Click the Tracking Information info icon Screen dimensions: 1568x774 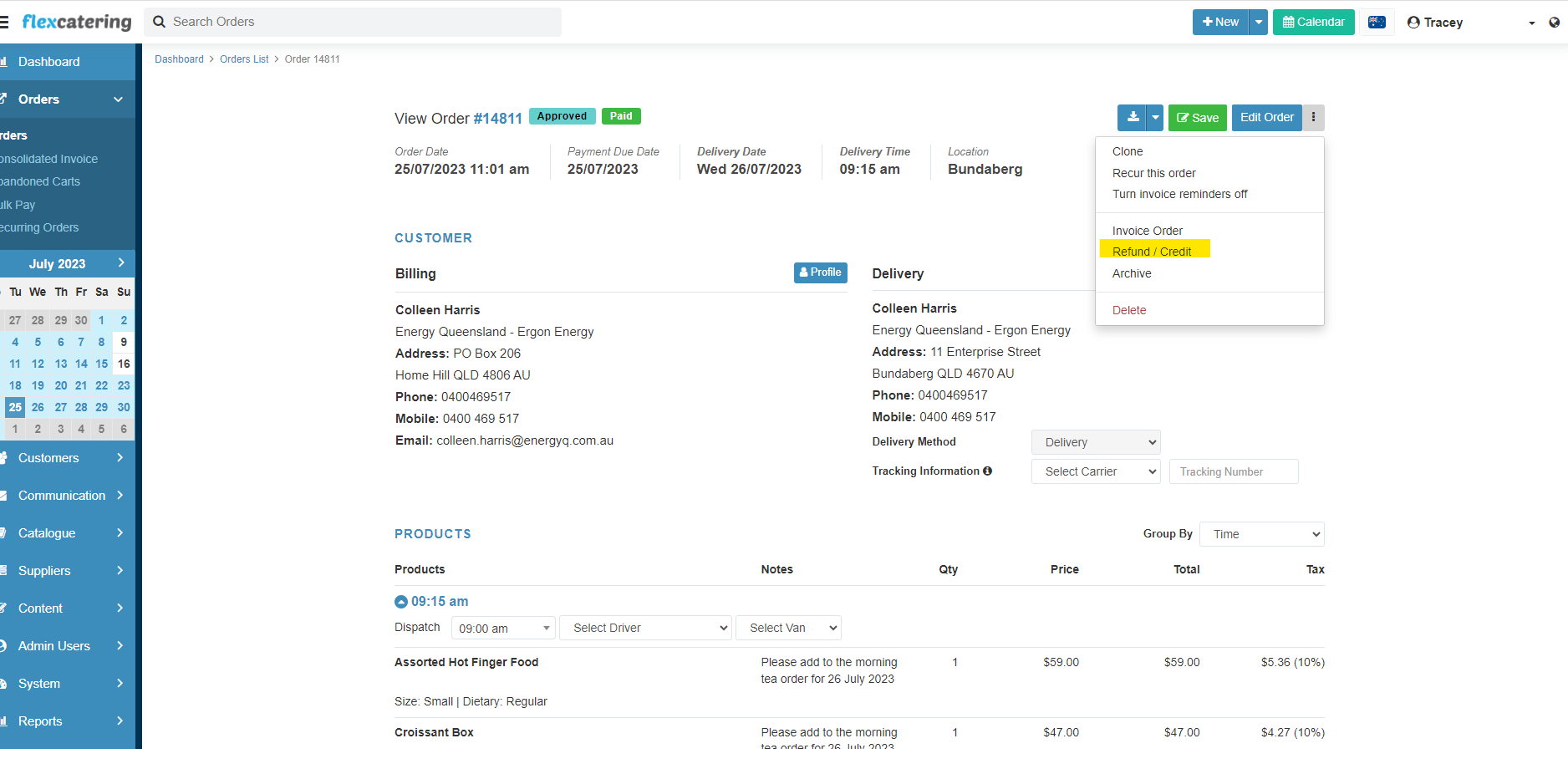987,471
